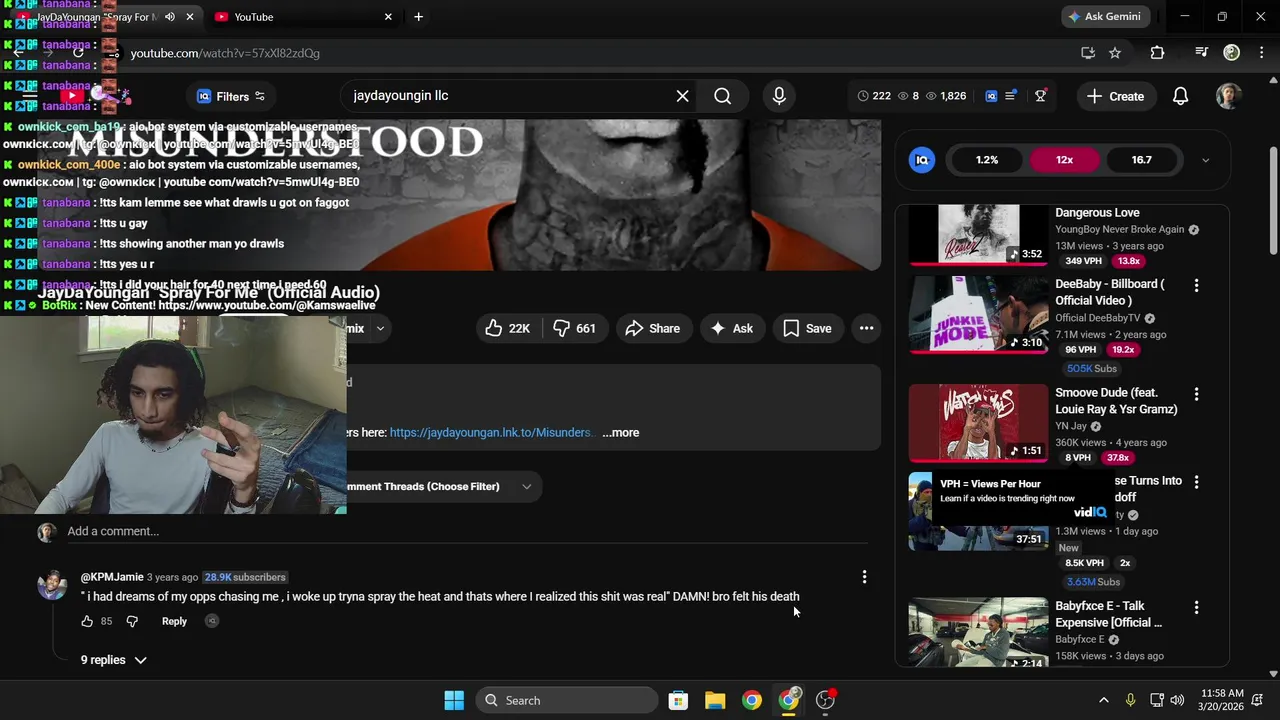Click the address bar URL

[225, 53]
